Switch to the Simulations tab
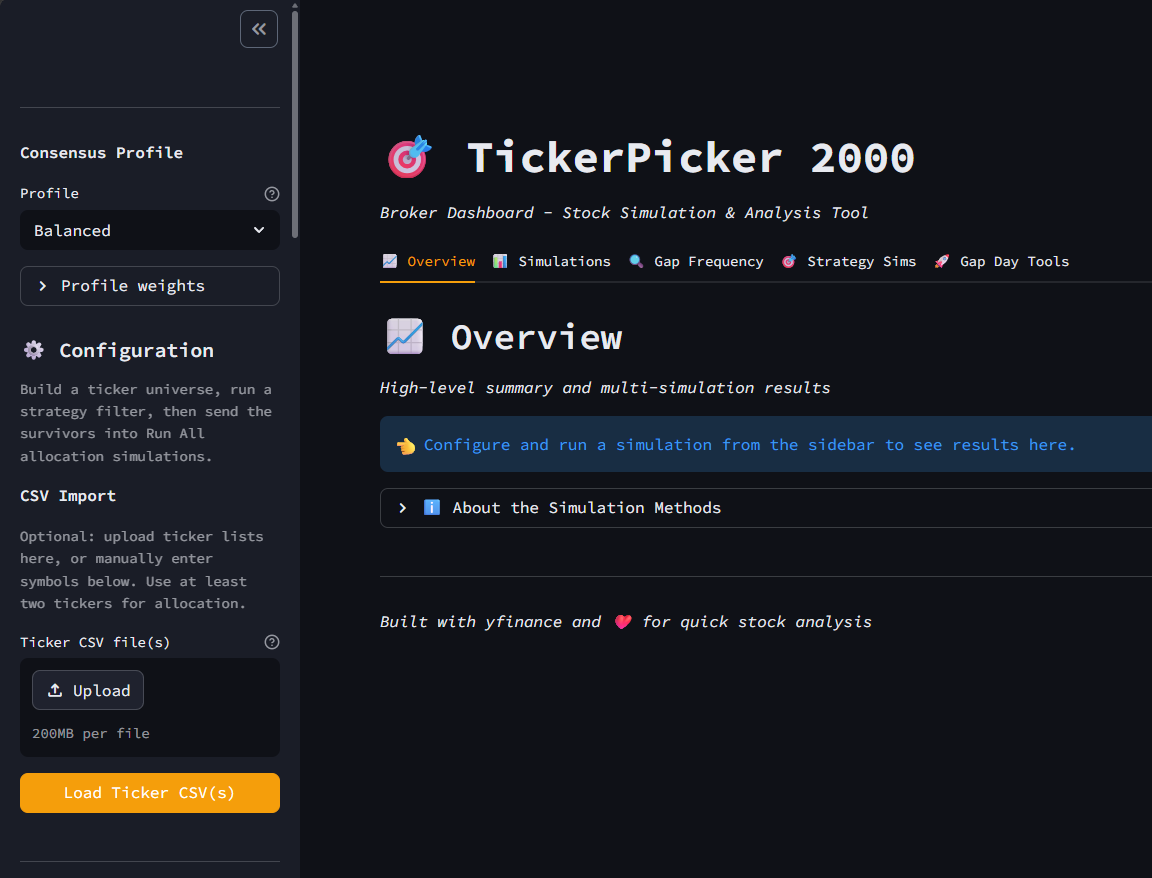 [x=551, y=262]
